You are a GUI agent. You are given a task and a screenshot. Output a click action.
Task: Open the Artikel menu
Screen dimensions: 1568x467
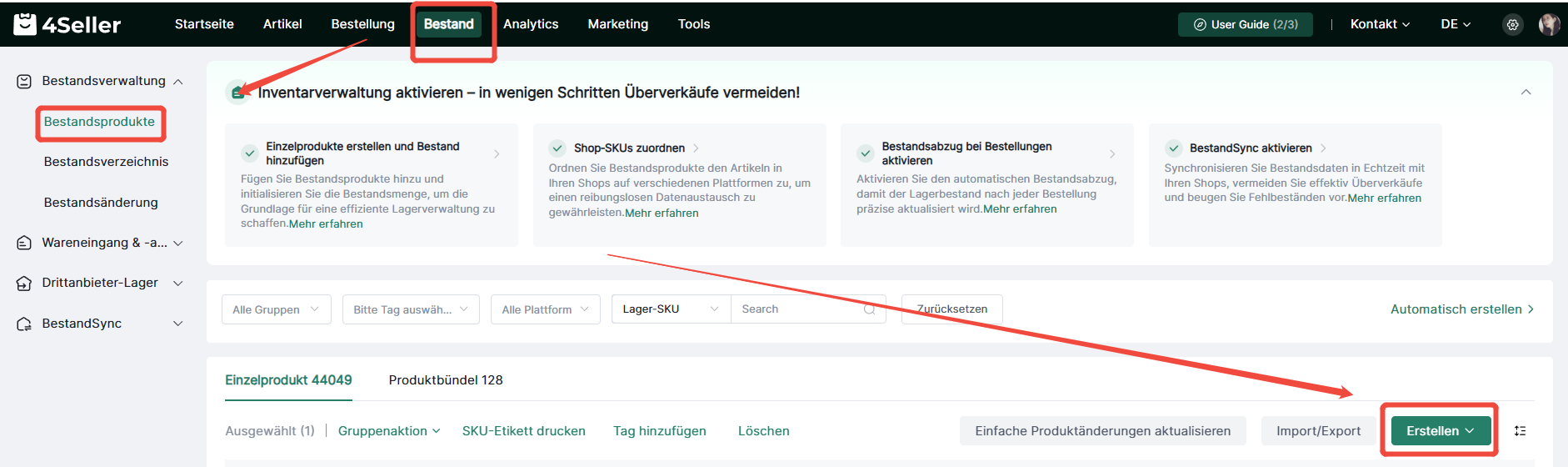coord(282,24)
